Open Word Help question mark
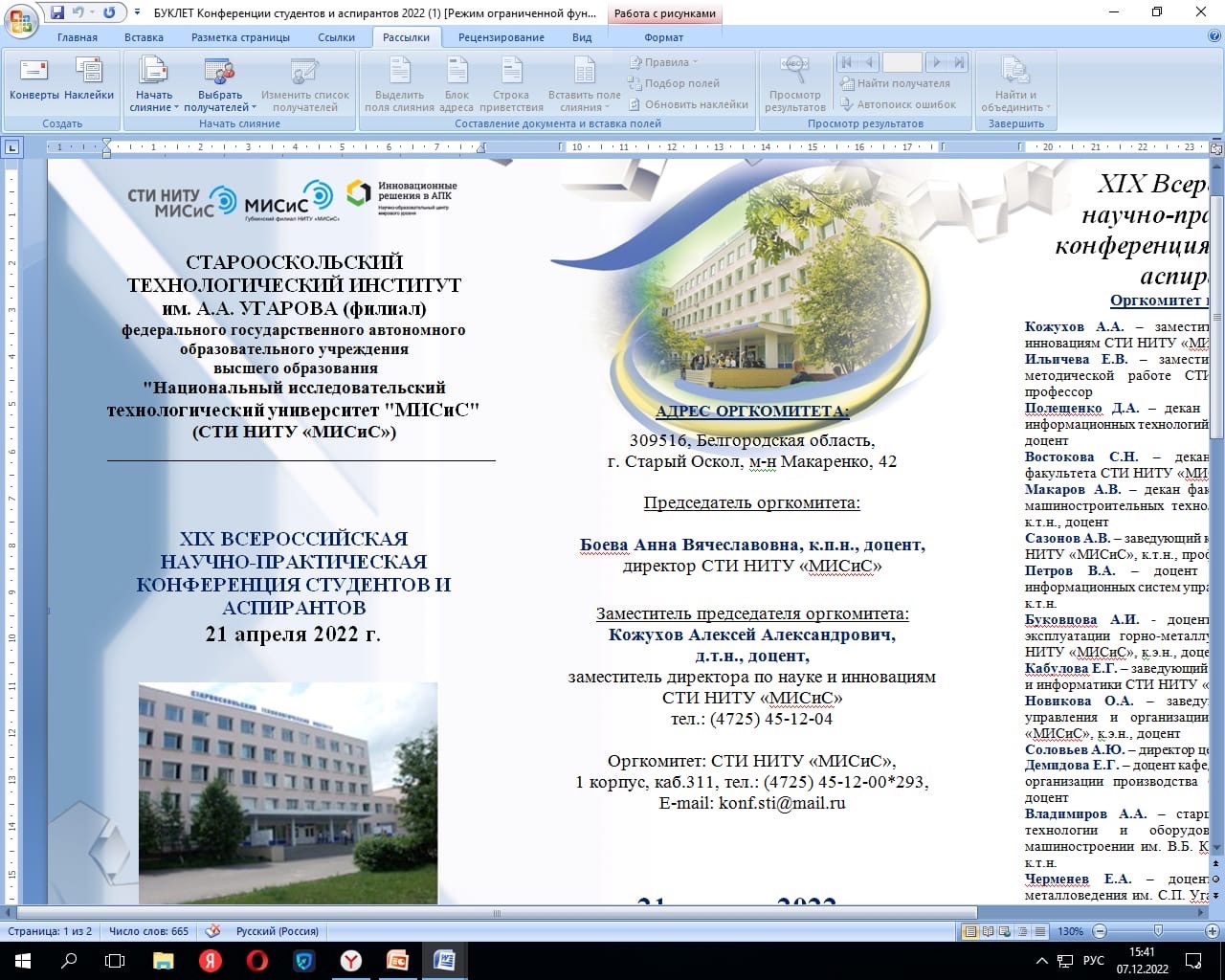Image resolution: width=1225 pixels, height=980 pixels. click(1214, 36)
